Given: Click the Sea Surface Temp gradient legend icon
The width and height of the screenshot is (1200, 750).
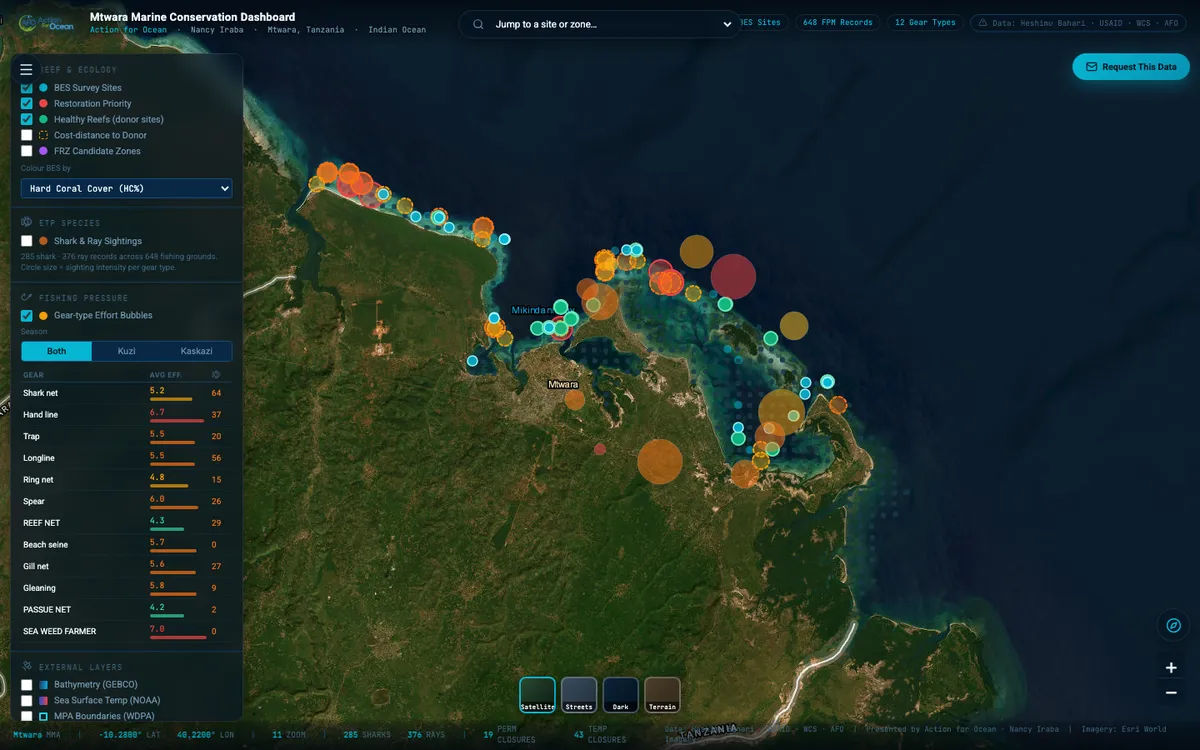Looking at the screenshot, I should [x=43, y=701].
